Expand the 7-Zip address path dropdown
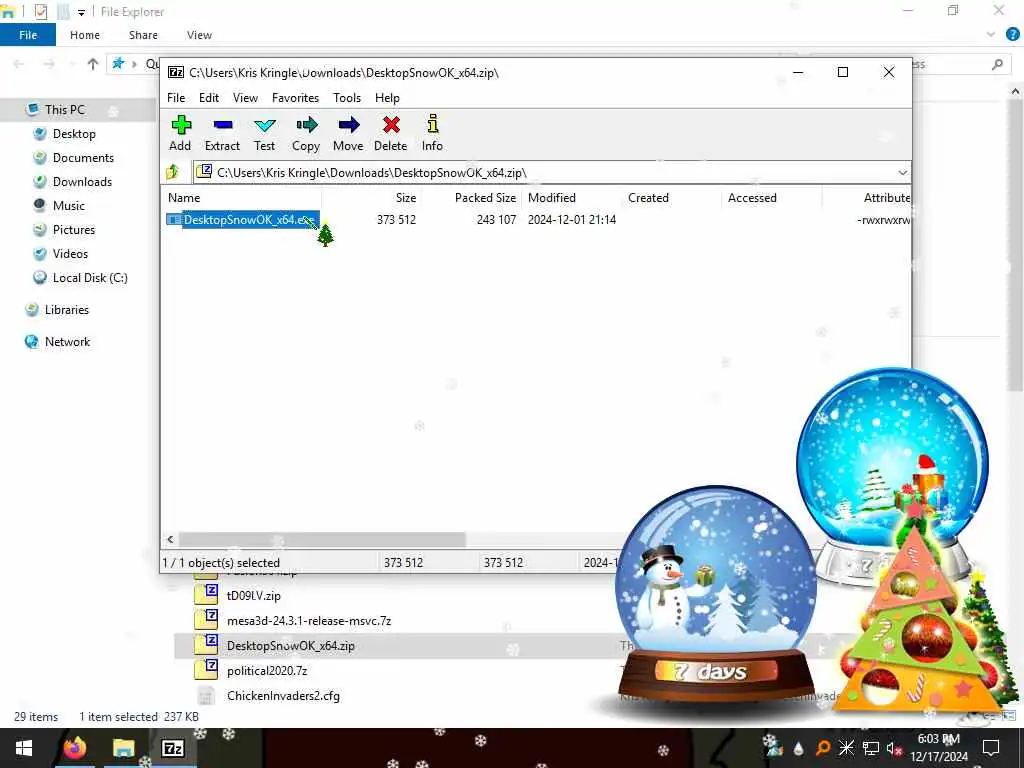The width and height of the screenshot is (1024, 768). [x=903, y=173]
